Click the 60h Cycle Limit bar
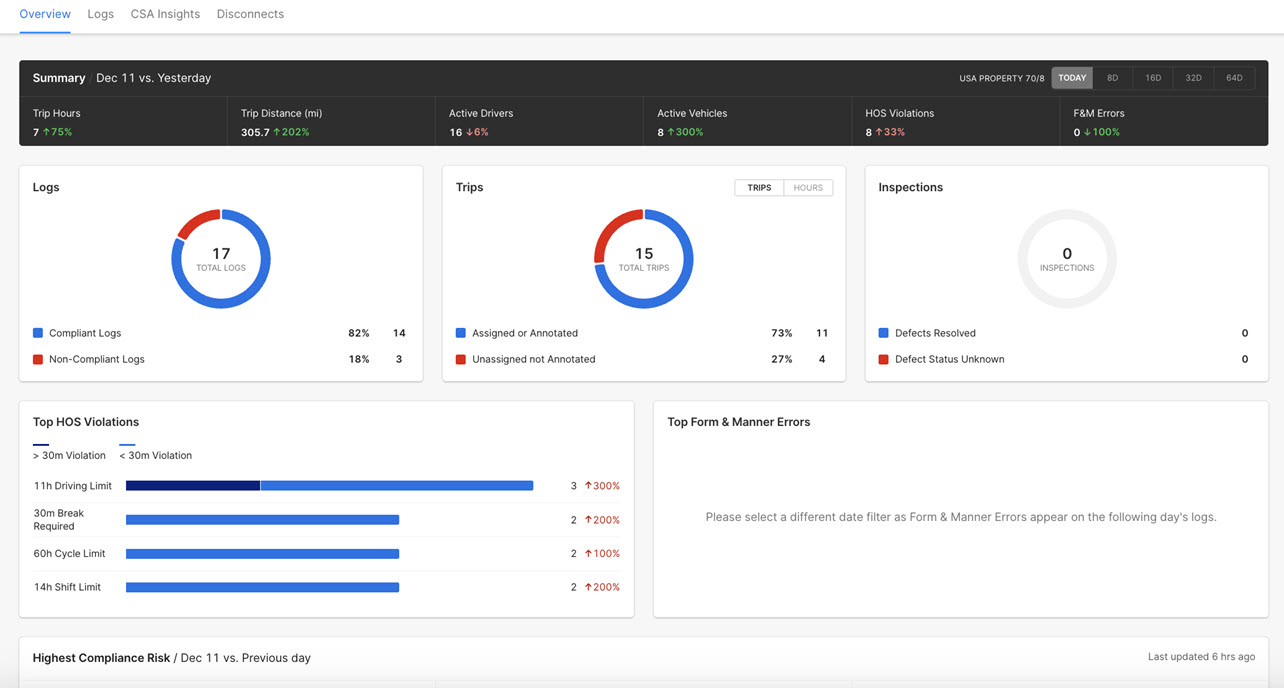Image resolution: width=1284 pixels, height=688 pixels. click(x=262, y=554)
